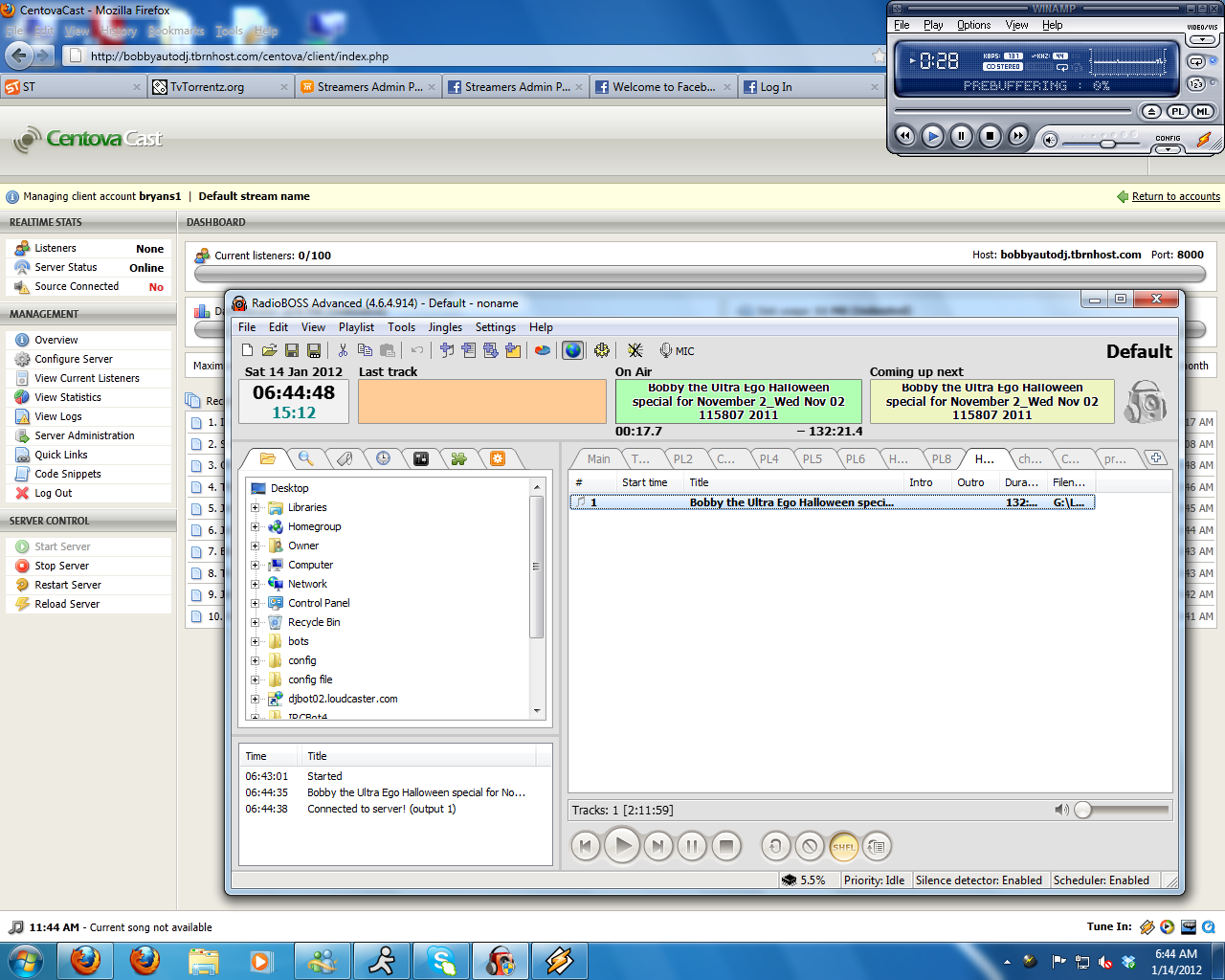
Task: Click the Cut scissors icon in RadioBOSS
Action: tap(343, 350)
